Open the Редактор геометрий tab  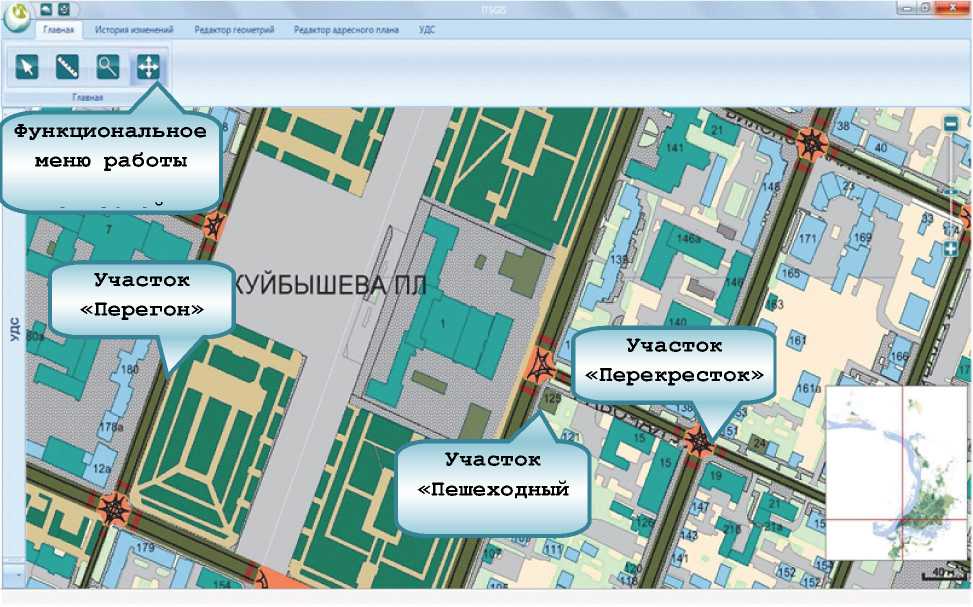234,30
